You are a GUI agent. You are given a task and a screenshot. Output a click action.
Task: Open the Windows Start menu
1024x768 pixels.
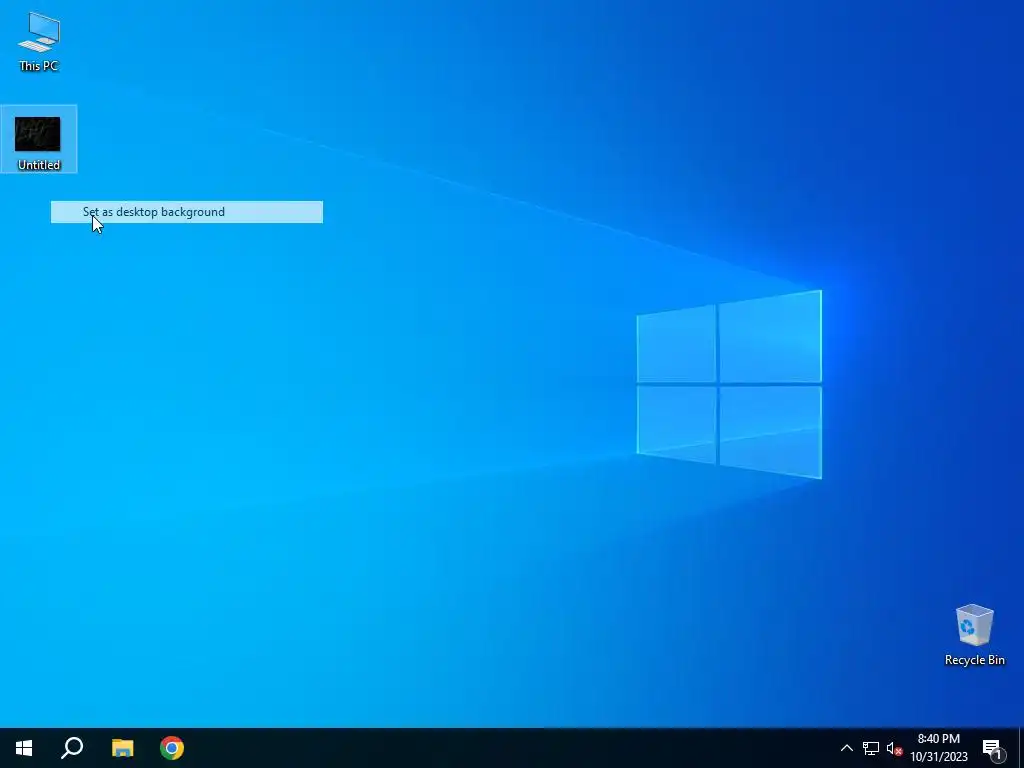point(24,748)
